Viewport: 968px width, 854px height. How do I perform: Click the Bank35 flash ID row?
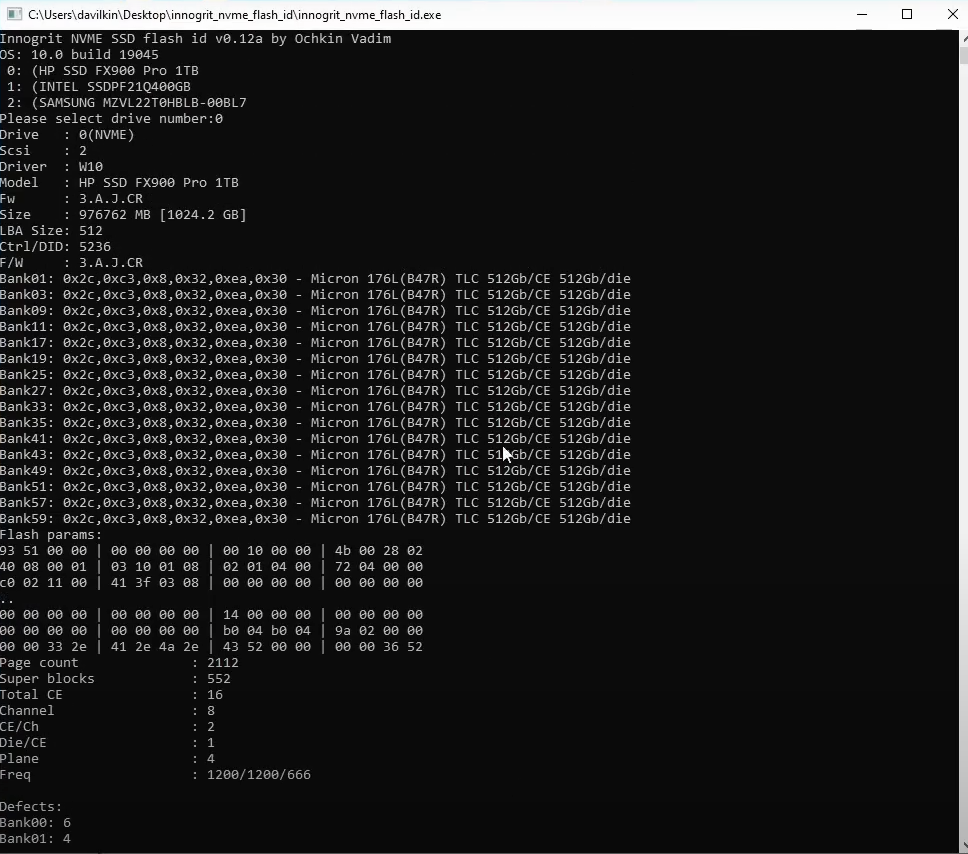coord(315,424)
